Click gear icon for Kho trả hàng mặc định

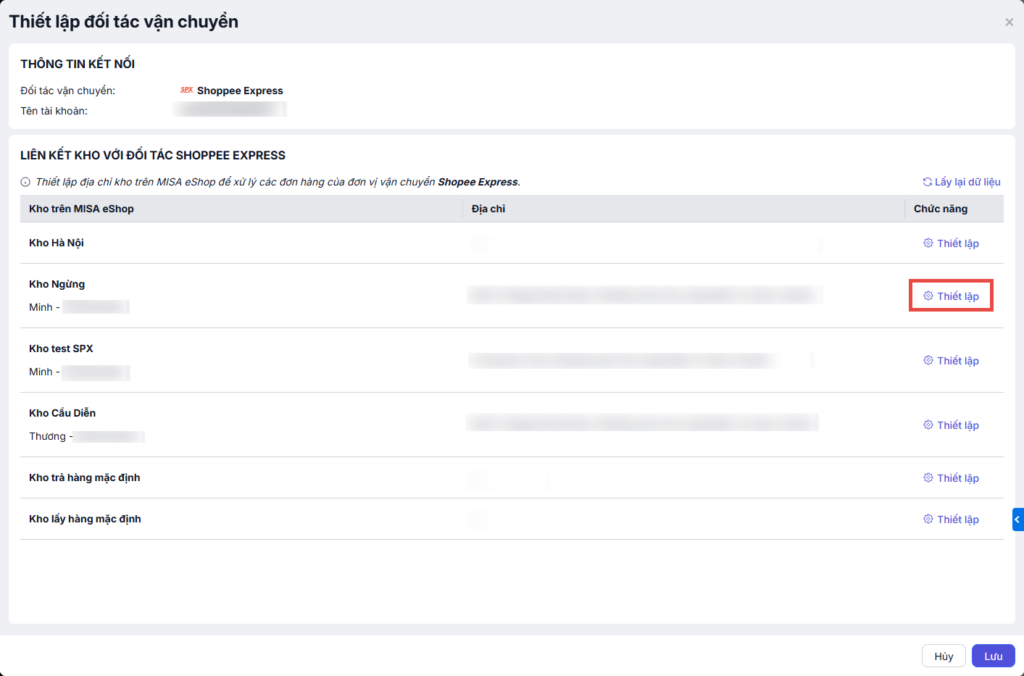928,478
